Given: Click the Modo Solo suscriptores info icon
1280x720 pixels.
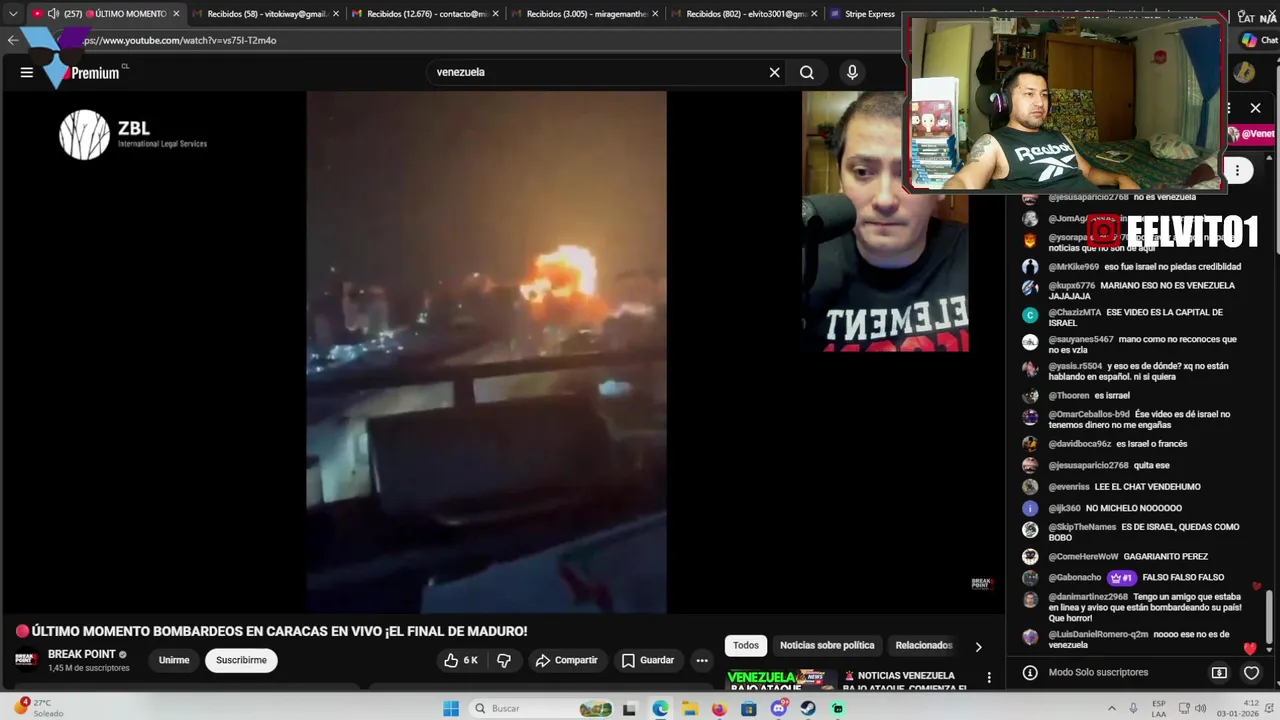Looking at the screenshot, I should coord(1030,673).
